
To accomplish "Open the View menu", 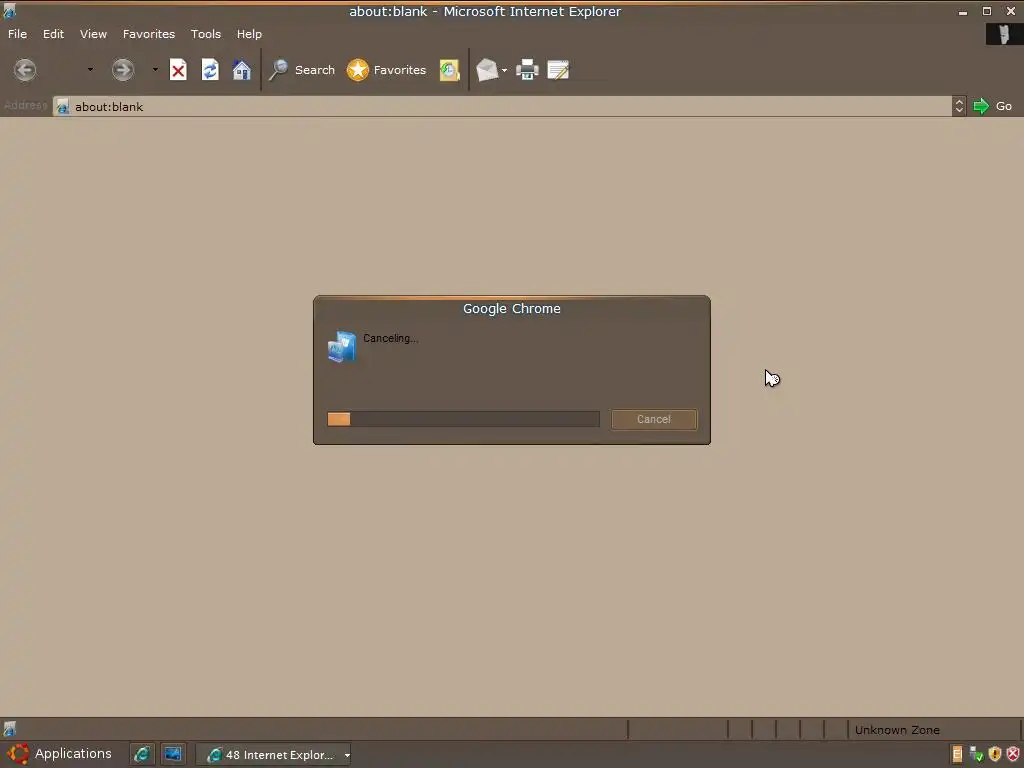I will [93, 34].
